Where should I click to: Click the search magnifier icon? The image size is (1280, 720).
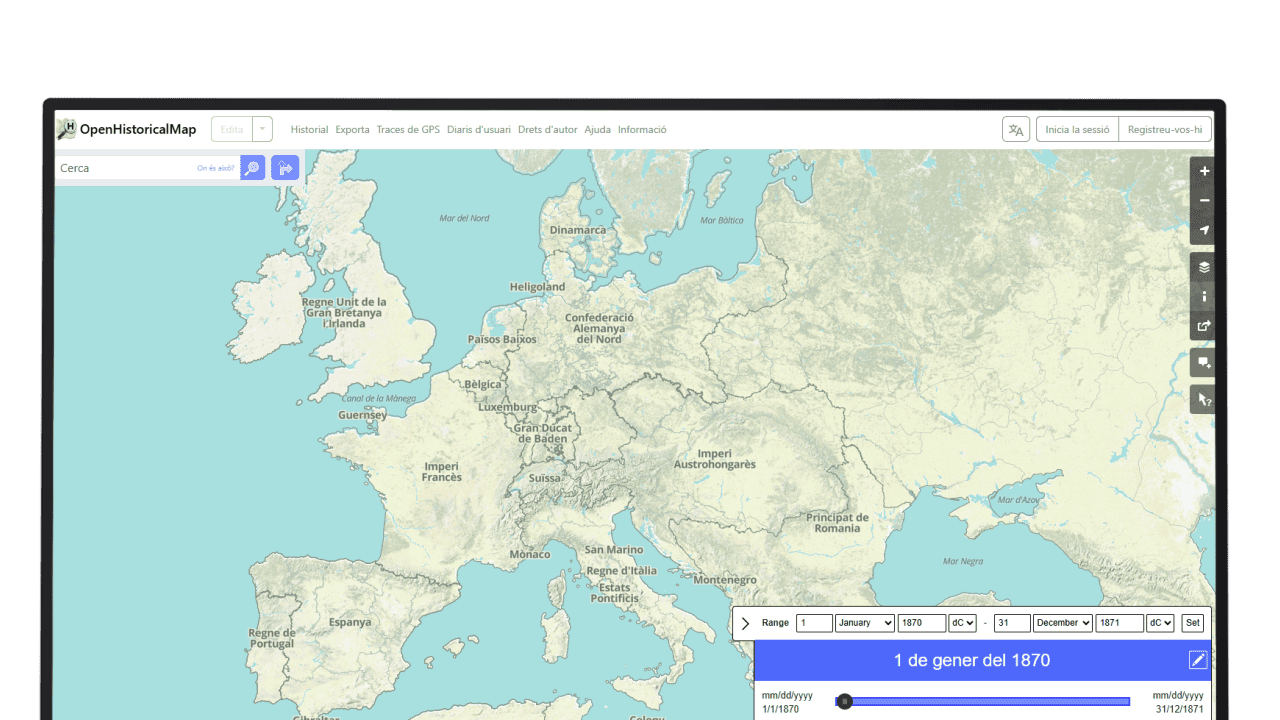251,167
